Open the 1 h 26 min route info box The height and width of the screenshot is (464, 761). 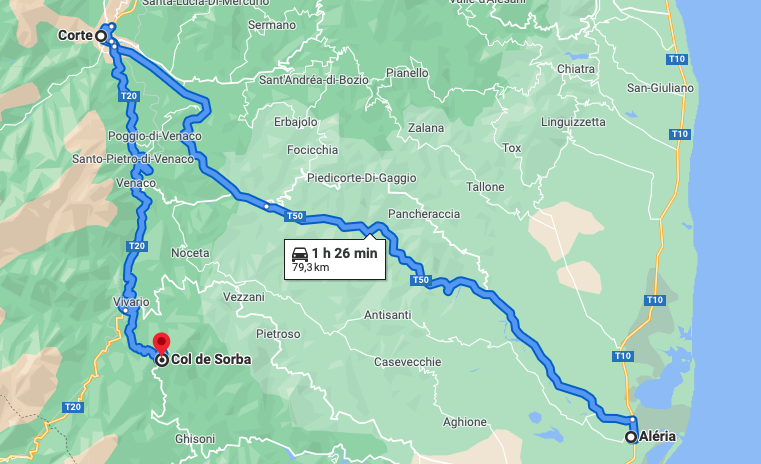coord(335,259)
